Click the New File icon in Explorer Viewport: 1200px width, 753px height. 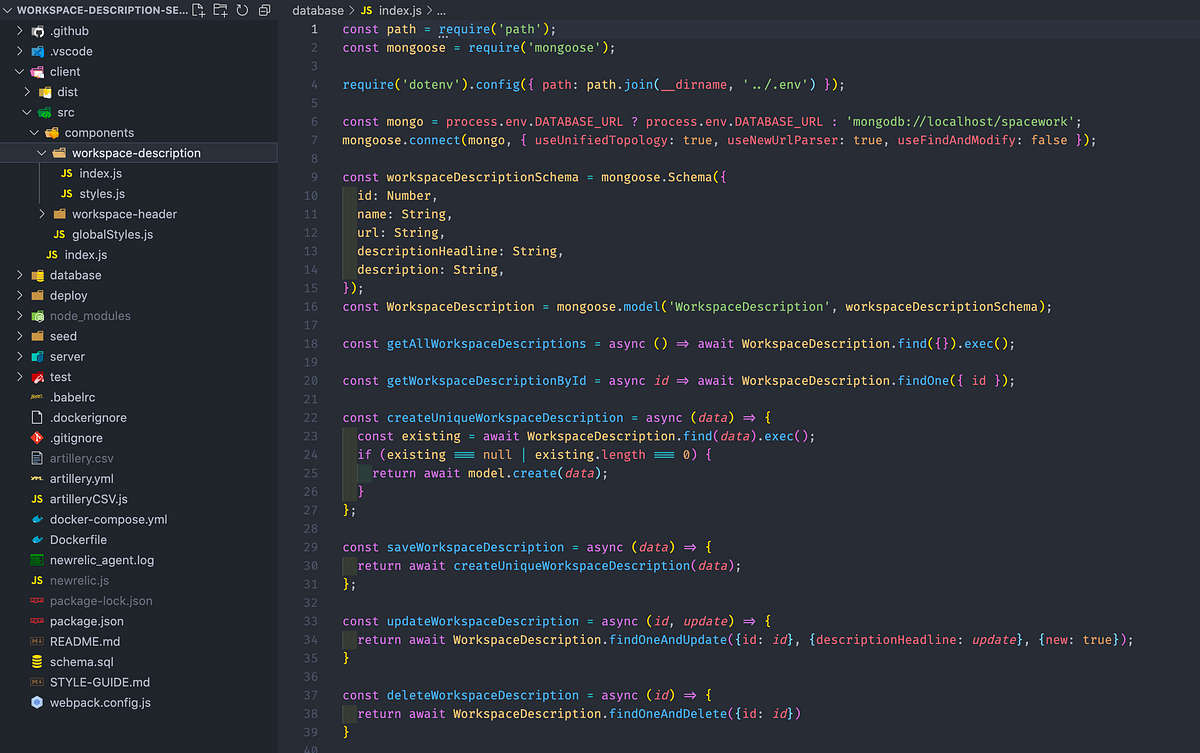pyautogui.click(x=199, y=9)
